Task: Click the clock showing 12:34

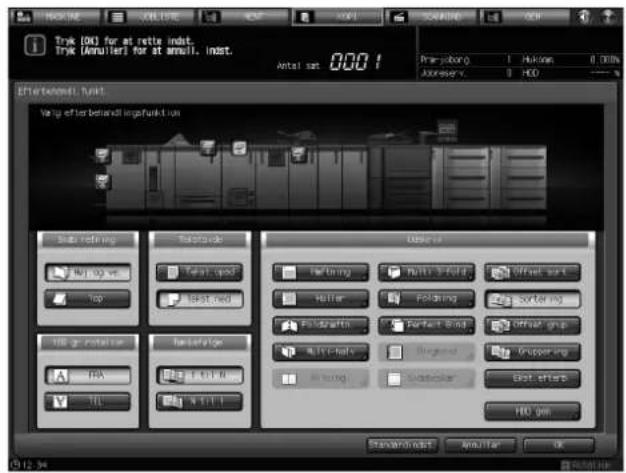Action: (x=29, y=465)
